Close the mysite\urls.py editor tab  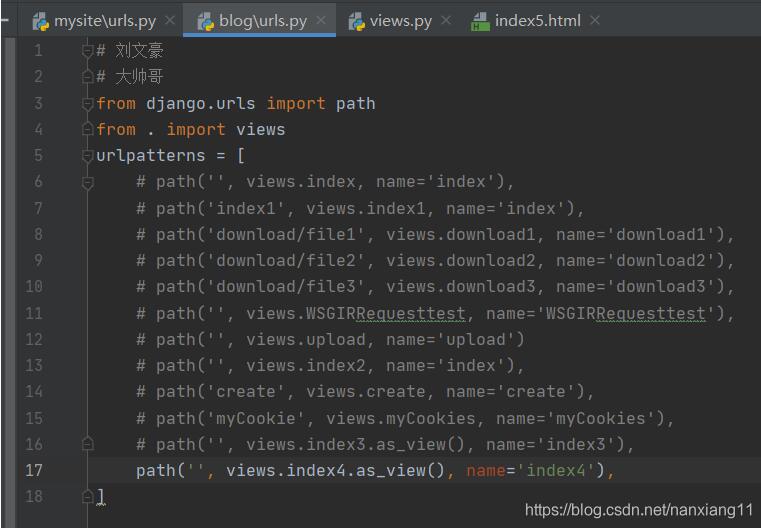coord(169,20)
